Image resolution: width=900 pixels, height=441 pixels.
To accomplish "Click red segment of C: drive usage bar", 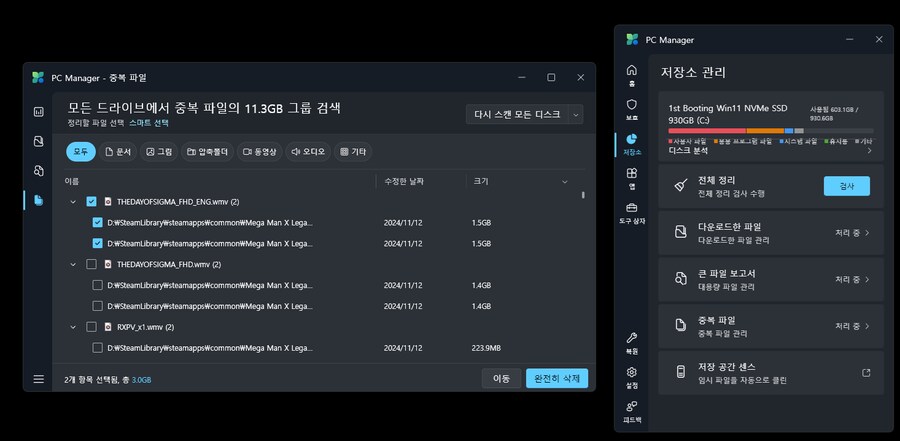I will [x=707, y=131].
